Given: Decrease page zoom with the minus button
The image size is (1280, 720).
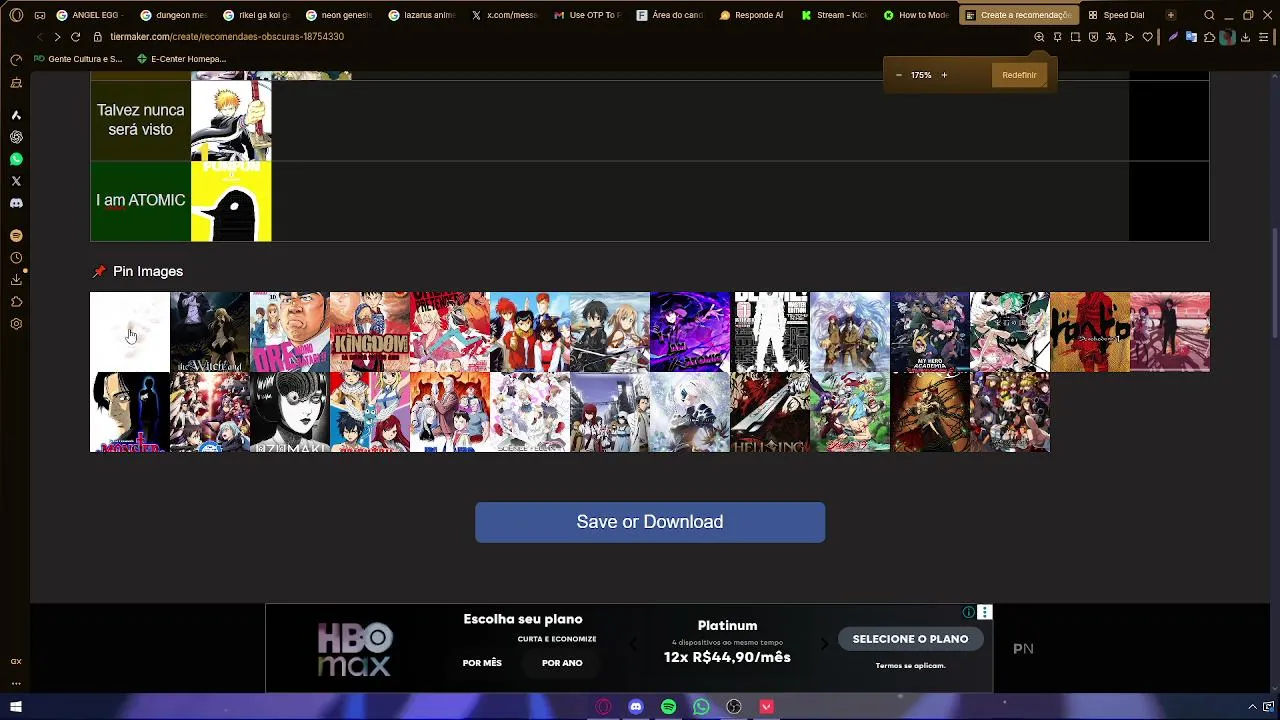Looking at the screenshot, I should tap(898, 75).
